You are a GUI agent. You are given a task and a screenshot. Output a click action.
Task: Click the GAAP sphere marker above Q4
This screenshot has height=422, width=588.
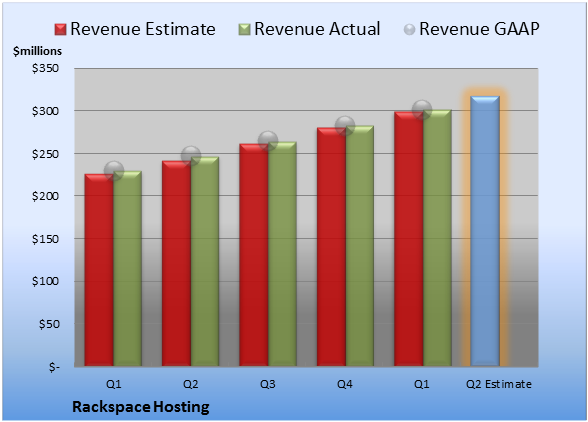pos(345,125)
